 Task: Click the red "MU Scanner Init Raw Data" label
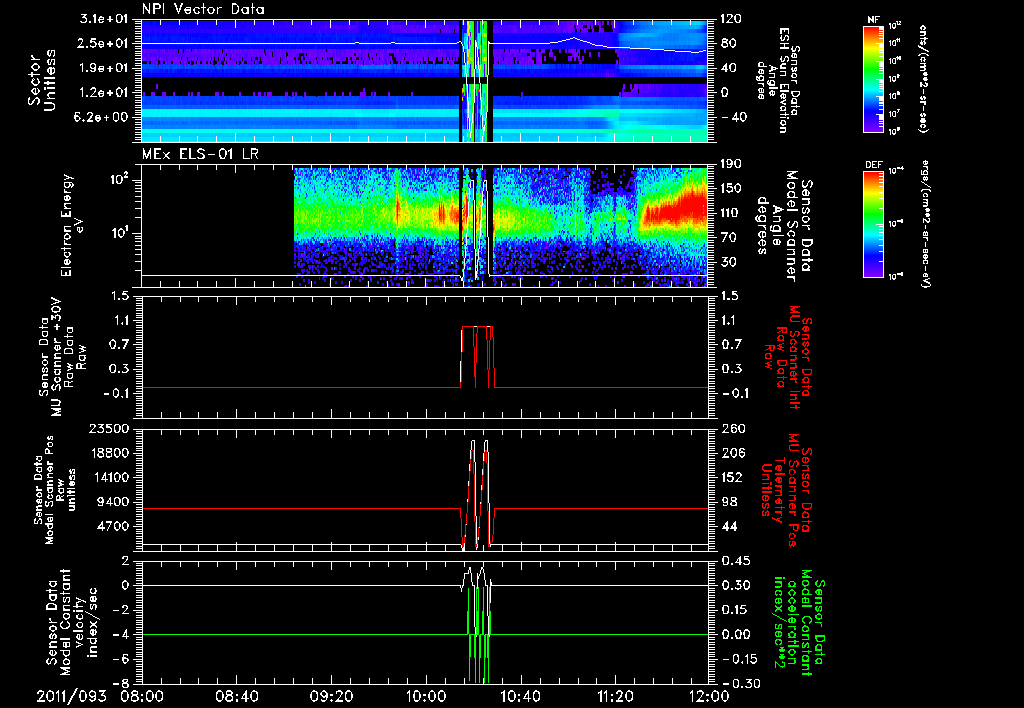click(788, 358)
